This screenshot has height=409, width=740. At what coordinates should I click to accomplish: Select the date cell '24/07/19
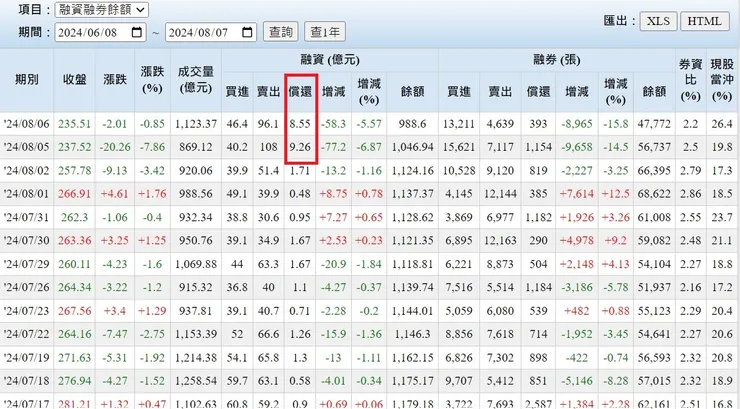coord(26,358)
